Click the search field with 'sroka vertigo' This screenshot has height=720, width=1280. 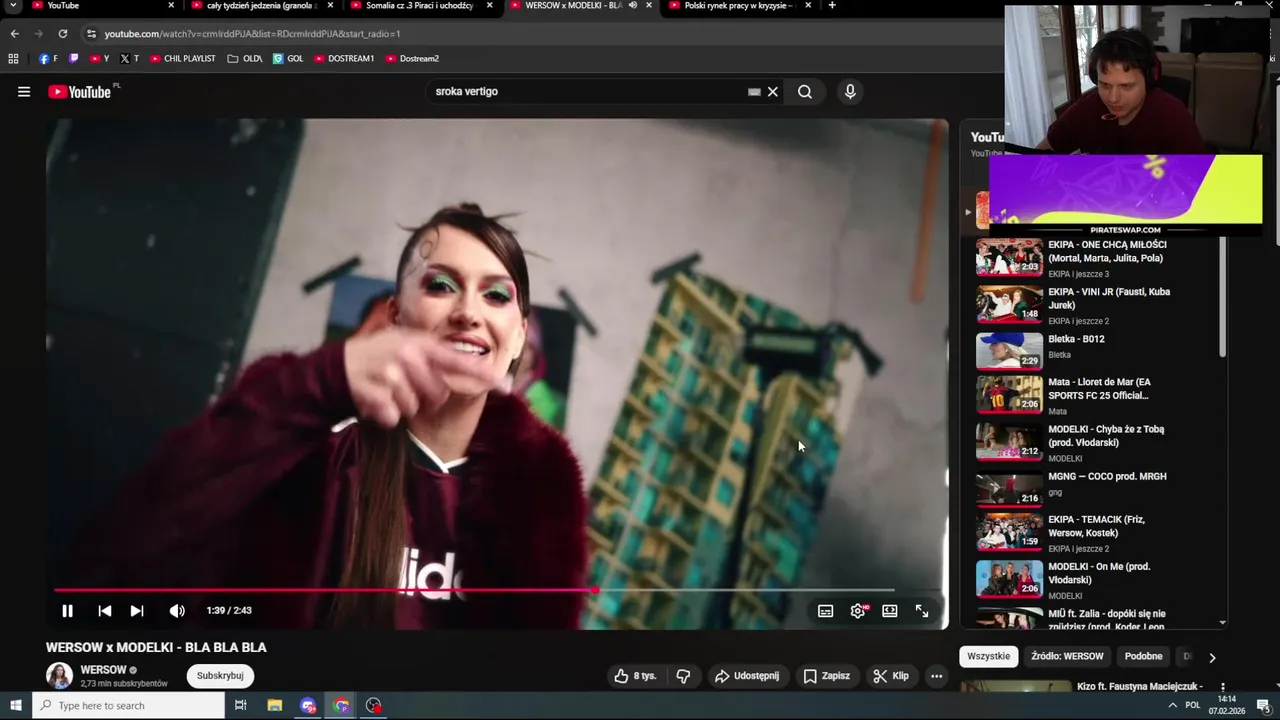[x=590, y=91]
